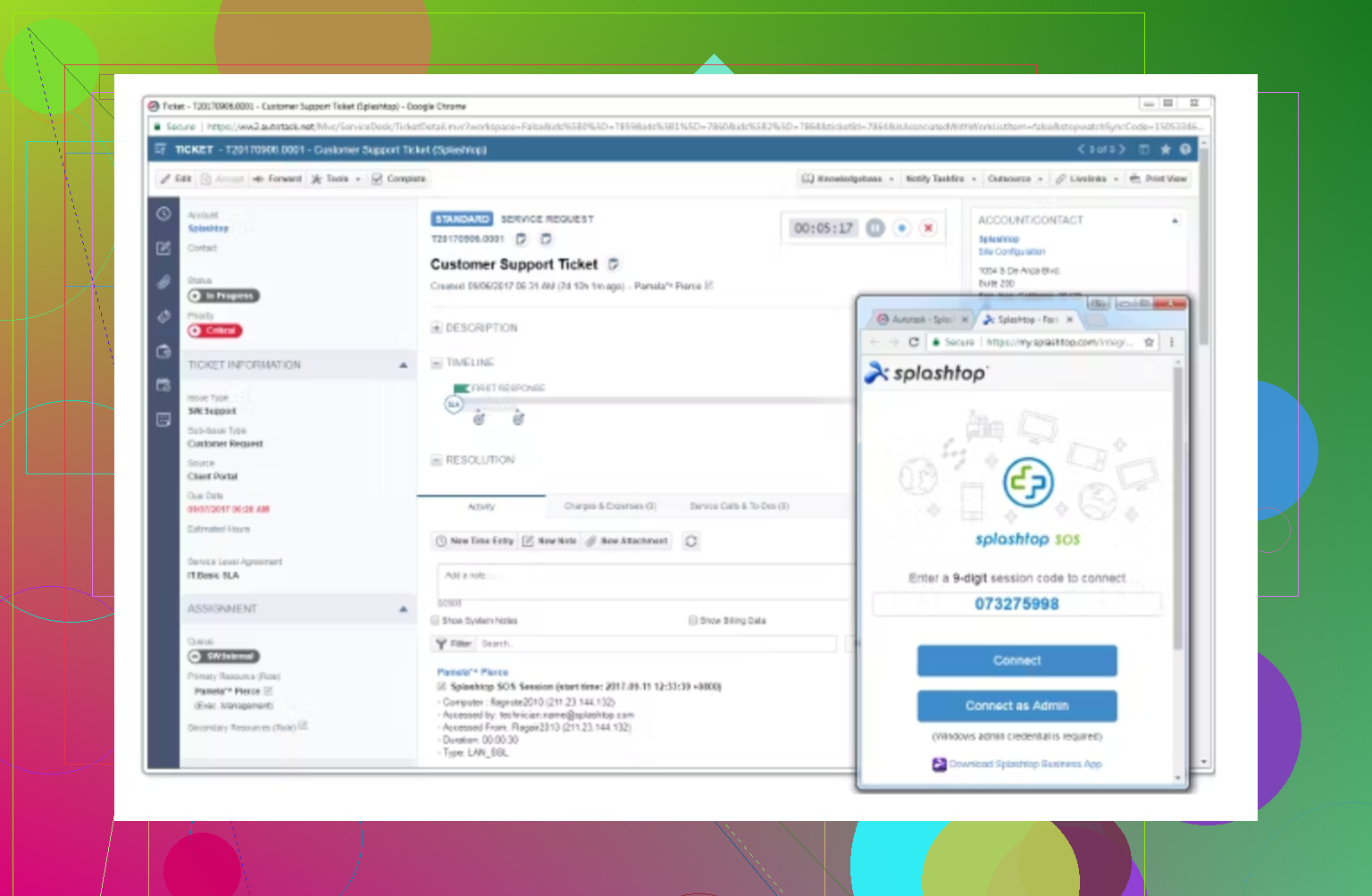Open Print View

[1159, 179]
